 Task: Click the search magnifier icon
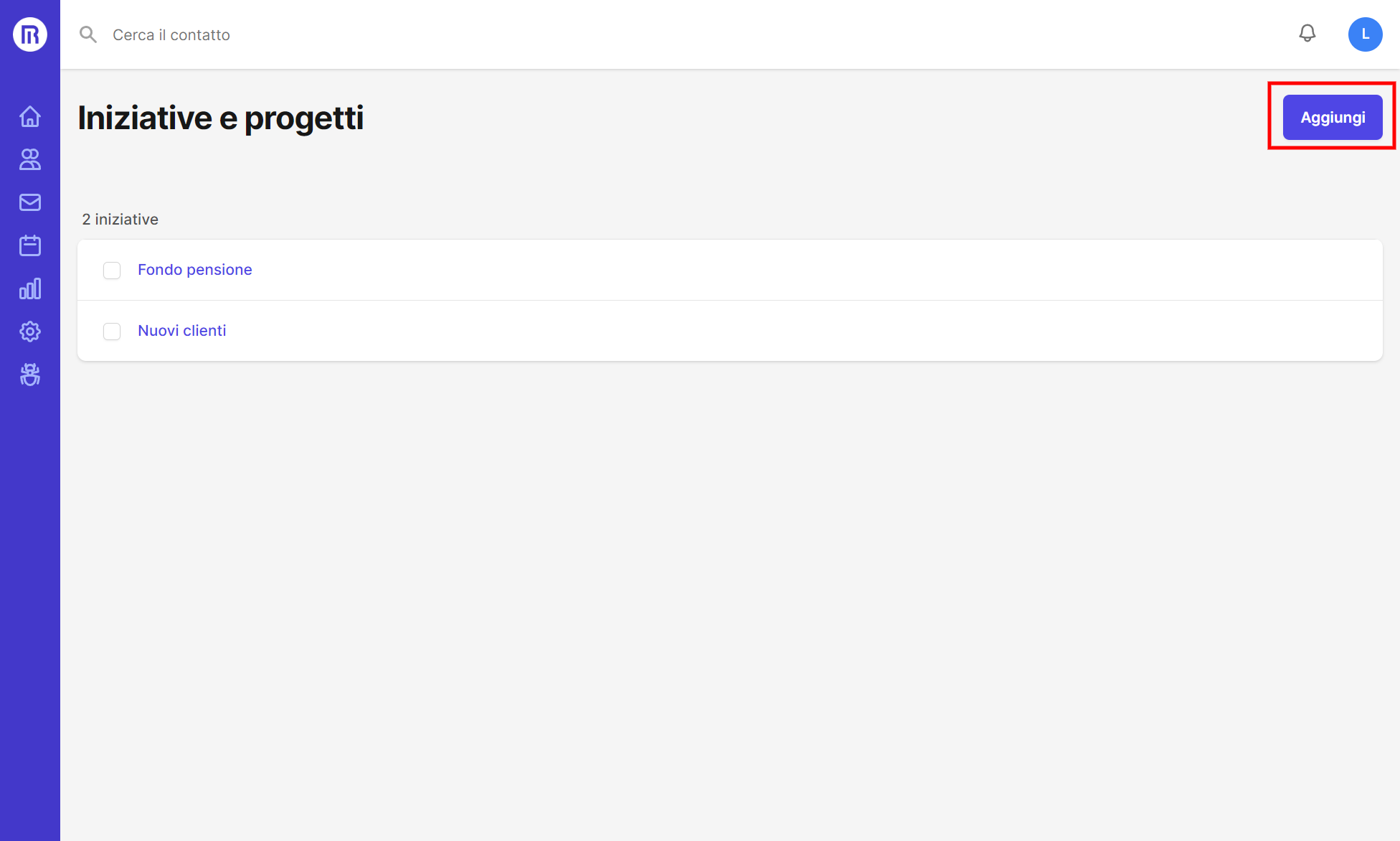click(87, 34)
